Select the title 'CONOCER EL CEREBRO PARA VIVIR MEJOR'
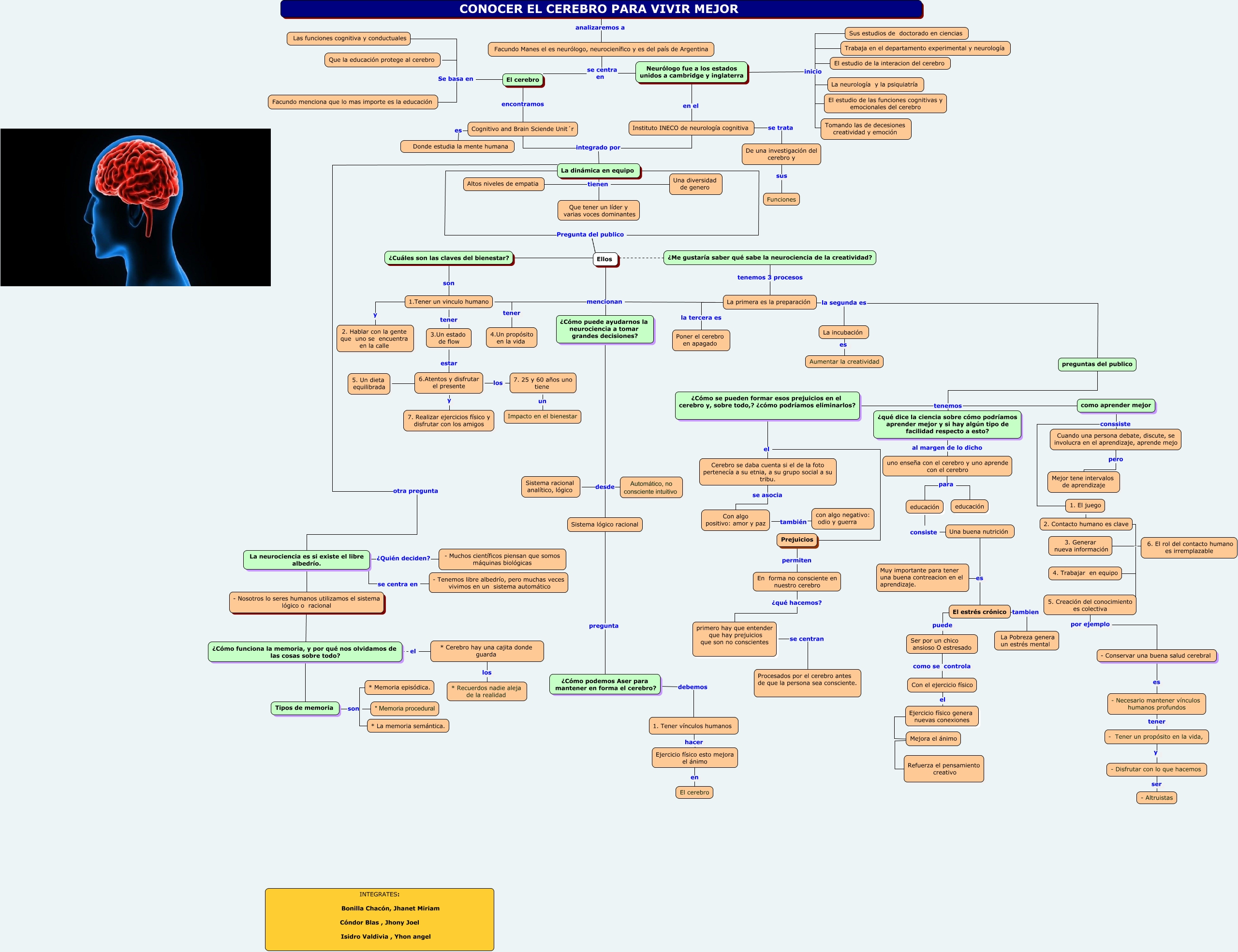The height and width of the screenshot is (952, 1238). pos(599,9)
